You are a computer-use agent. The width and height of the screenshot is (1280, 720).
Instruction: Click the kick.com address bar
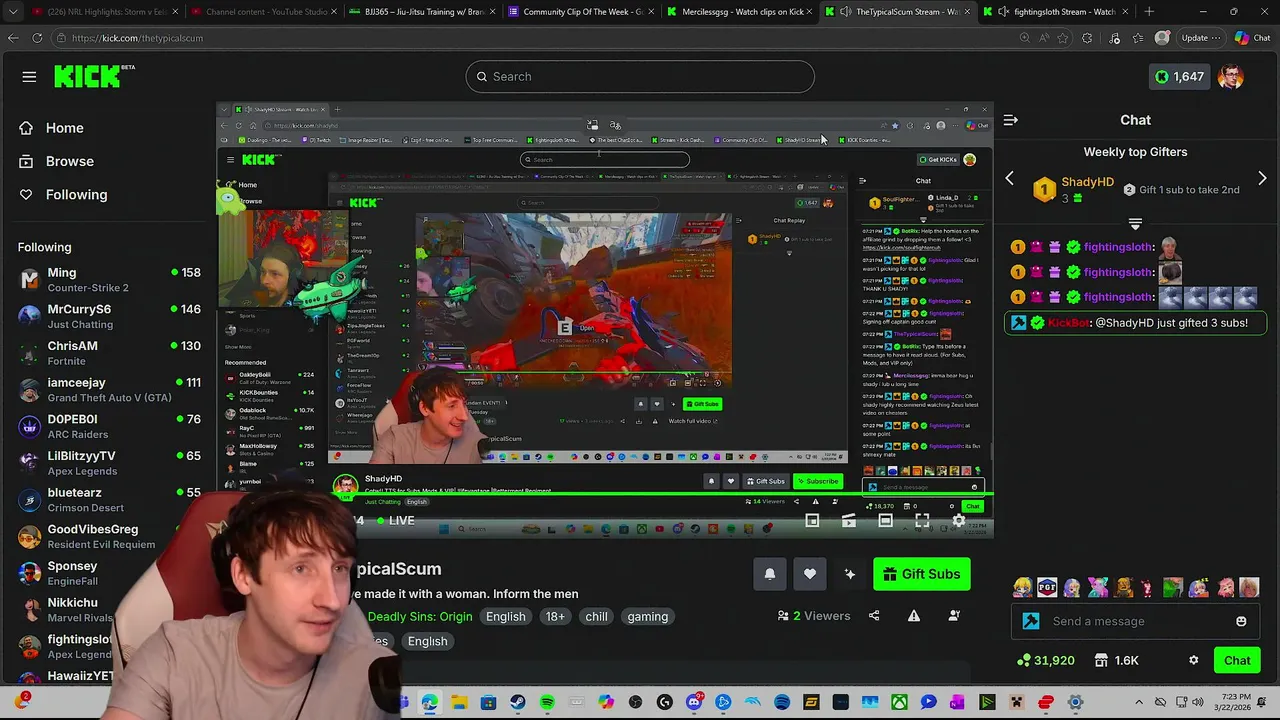click(x=540, y=38)
